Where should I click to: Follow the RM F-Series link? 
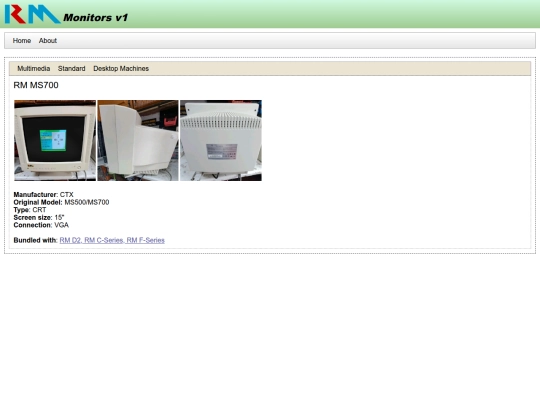coord(145,240)
